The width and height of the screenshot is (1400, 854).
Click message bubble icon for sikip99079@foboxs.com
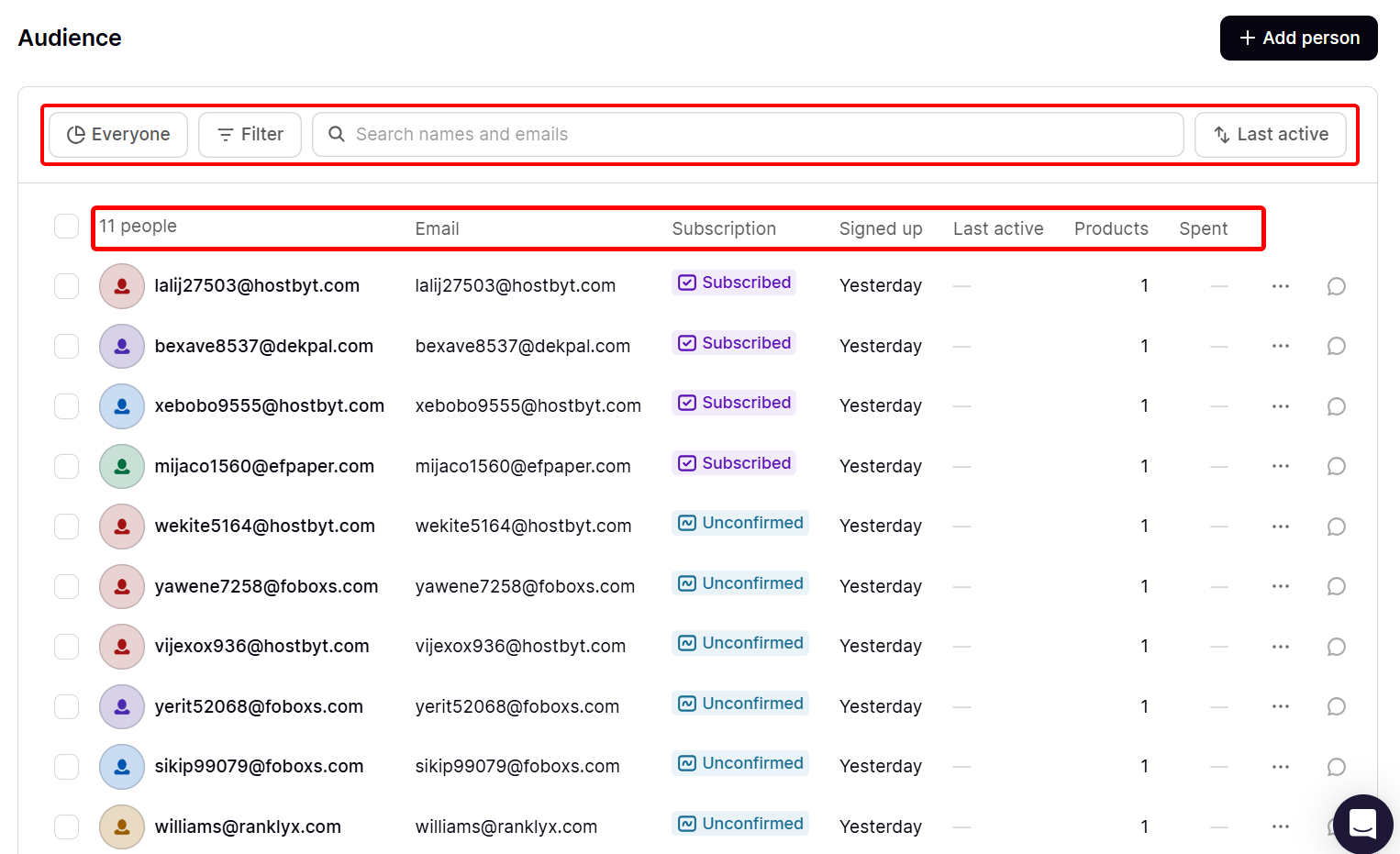point(1337,767)
